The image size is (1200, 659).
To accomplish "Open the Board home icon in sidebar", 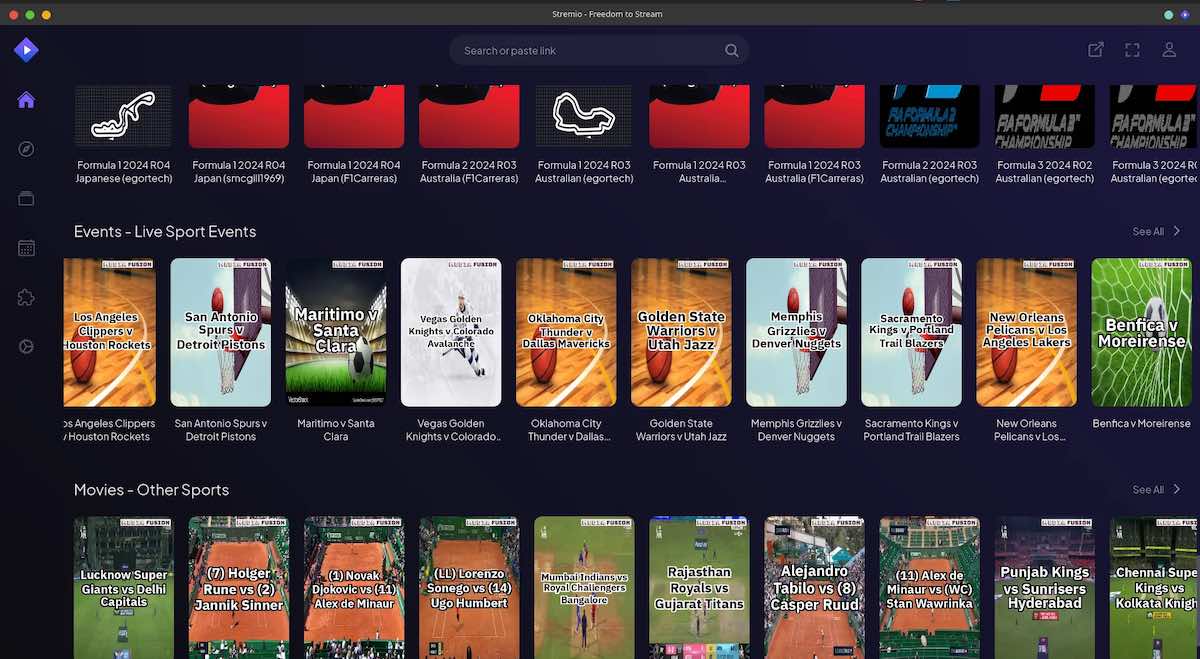I will [x=26, y=100].
